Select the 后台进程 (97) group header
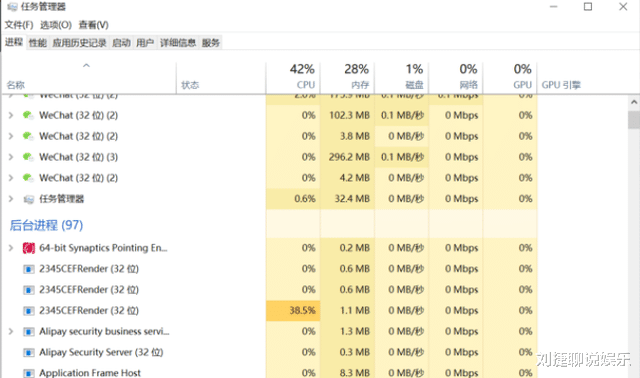 46,225
